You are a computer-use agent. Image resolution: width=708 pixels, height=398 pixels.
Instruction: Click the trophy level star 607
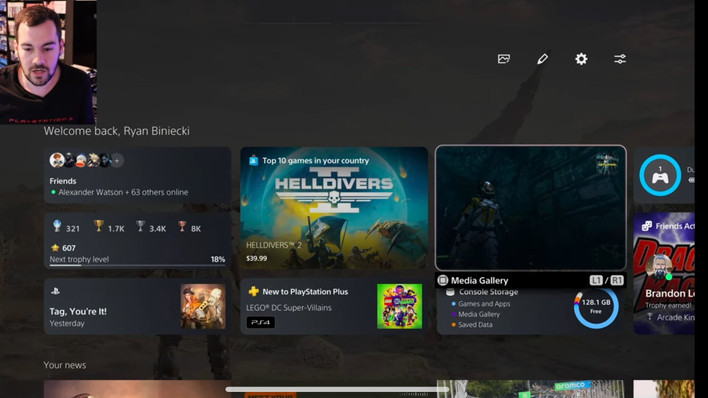pos(63,248)
